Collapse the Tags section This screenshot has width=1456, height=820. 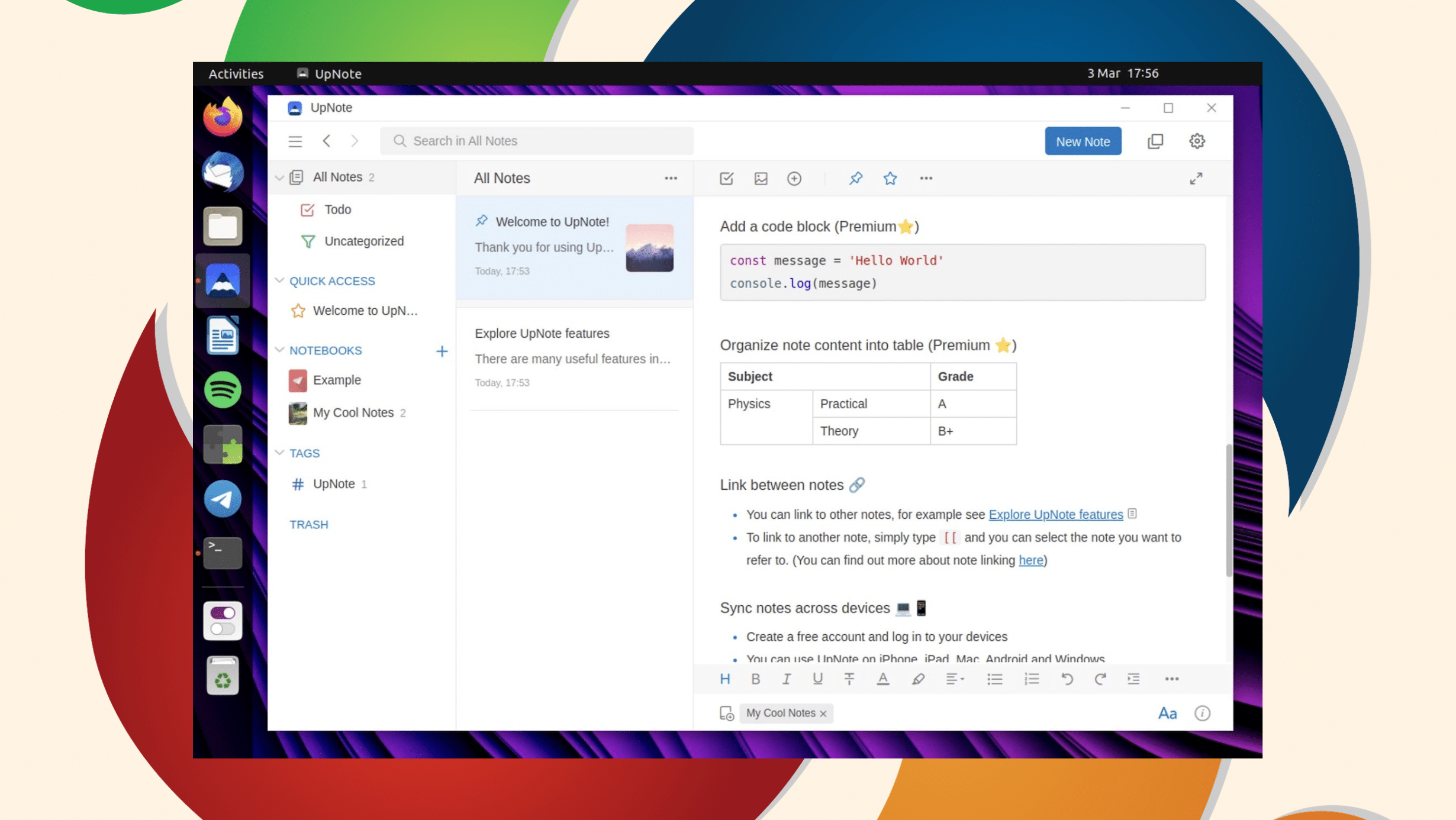click(x=279, y=453)
